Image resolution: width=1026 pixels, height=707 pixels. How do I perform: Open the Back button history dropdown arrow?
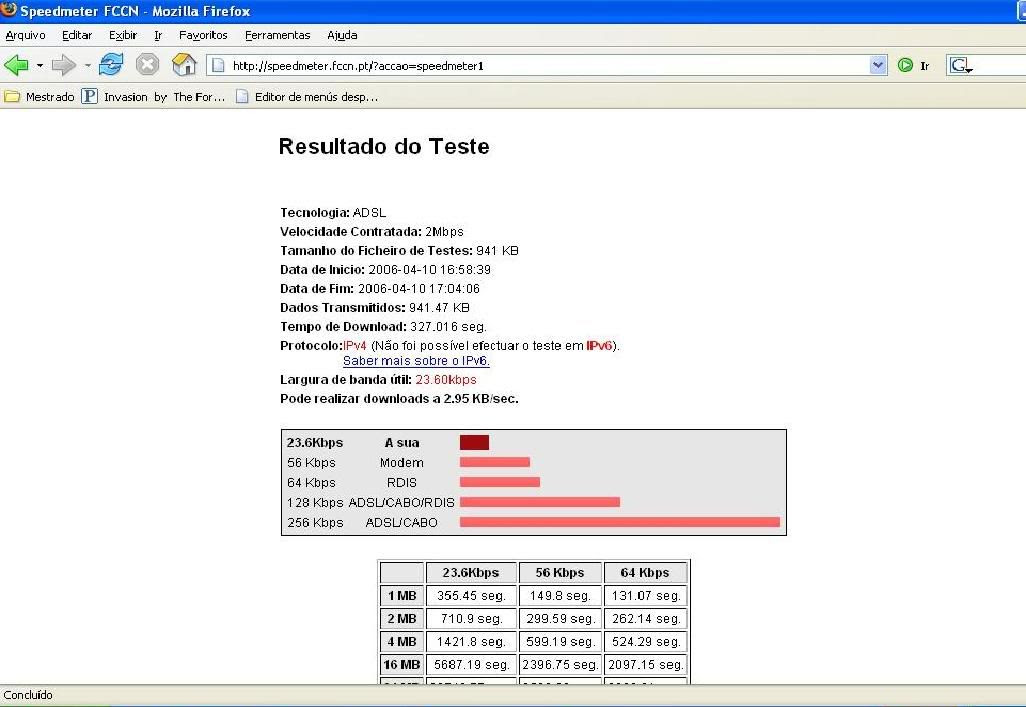pyautogui.click(x=40, y=65)
